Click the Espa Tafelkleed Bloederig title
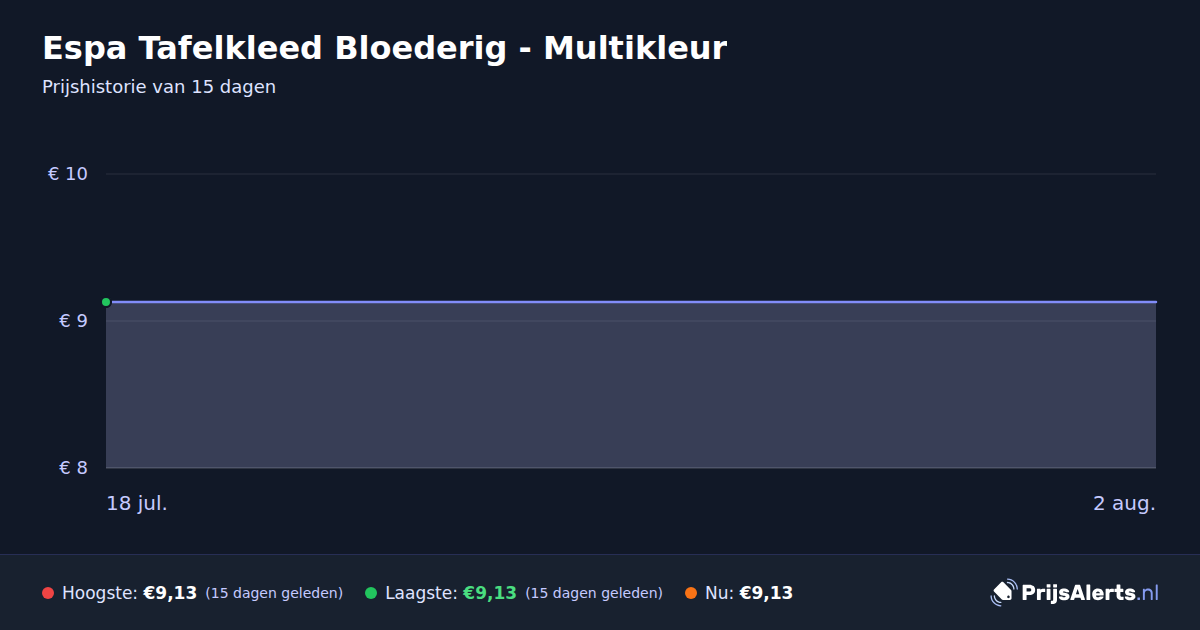Viewport: 1200px width, 630px height. [384, 48]
